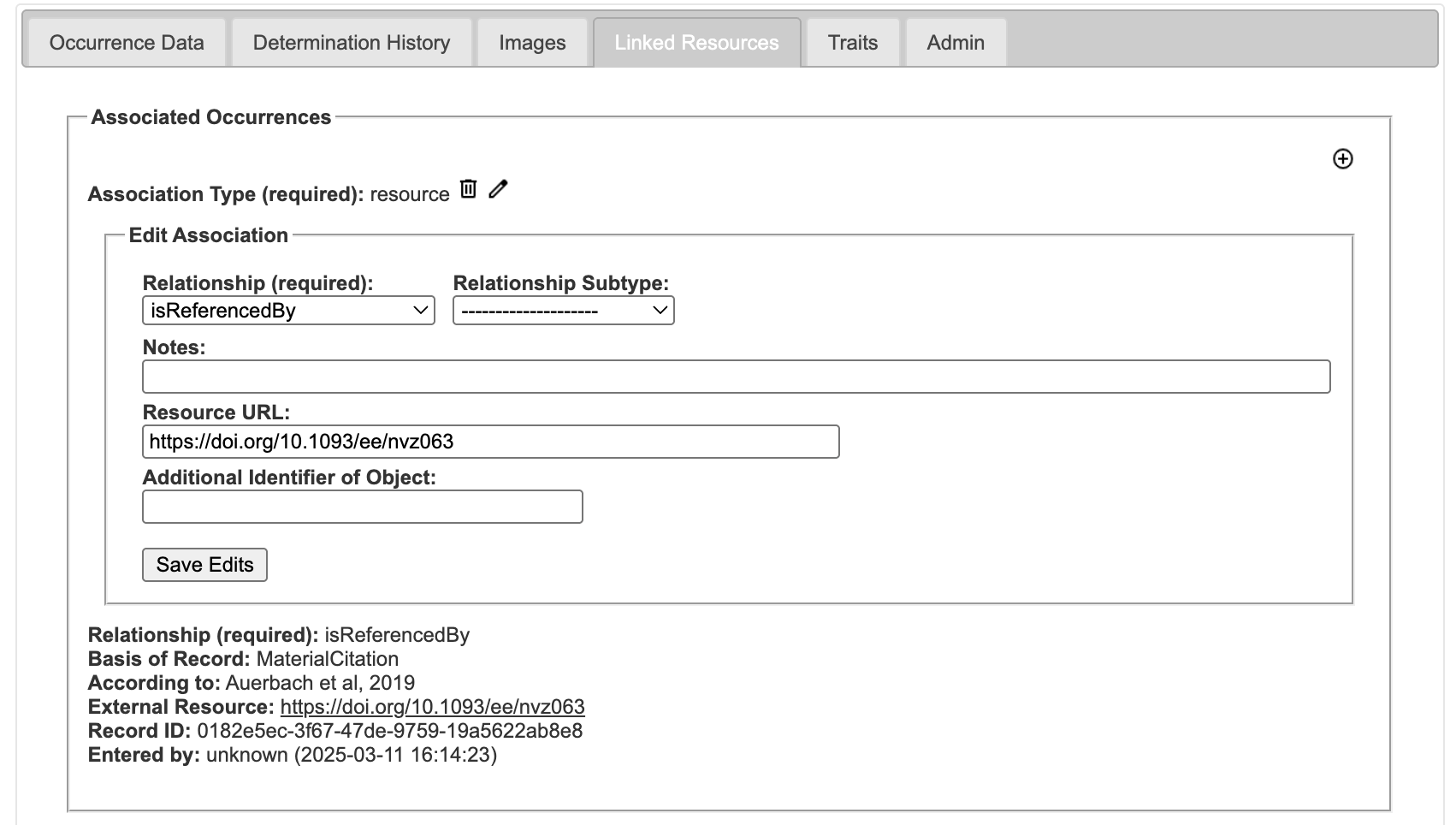Switch to the Occurrence Data tab

(127, 43)
